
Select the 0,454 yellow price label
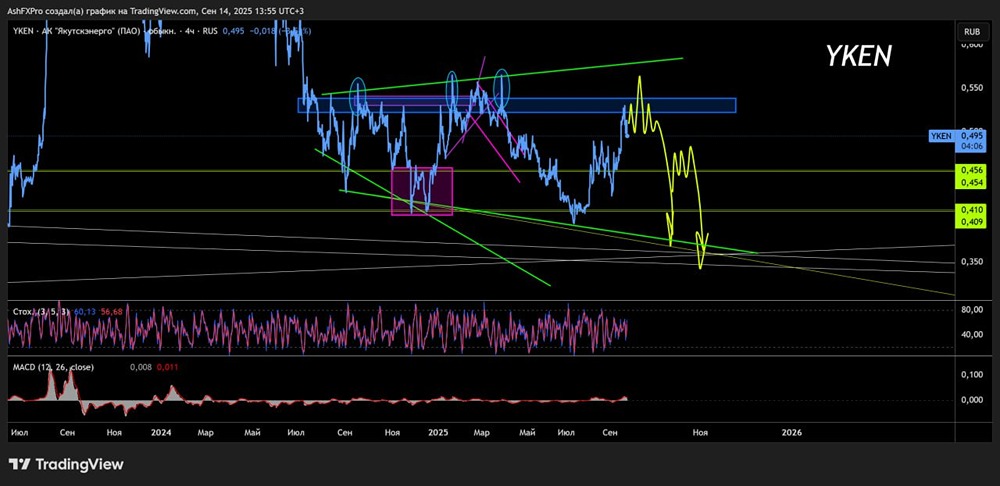(969, 182)
